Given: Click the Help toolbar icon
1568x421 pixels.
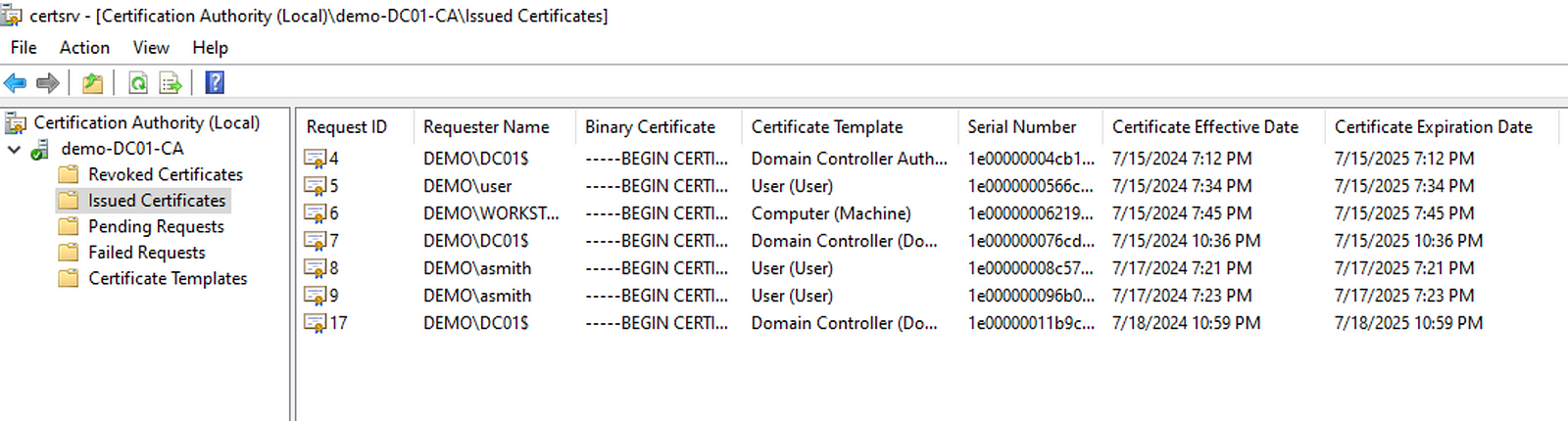Looking at the screenshot, I should (215, 83).
